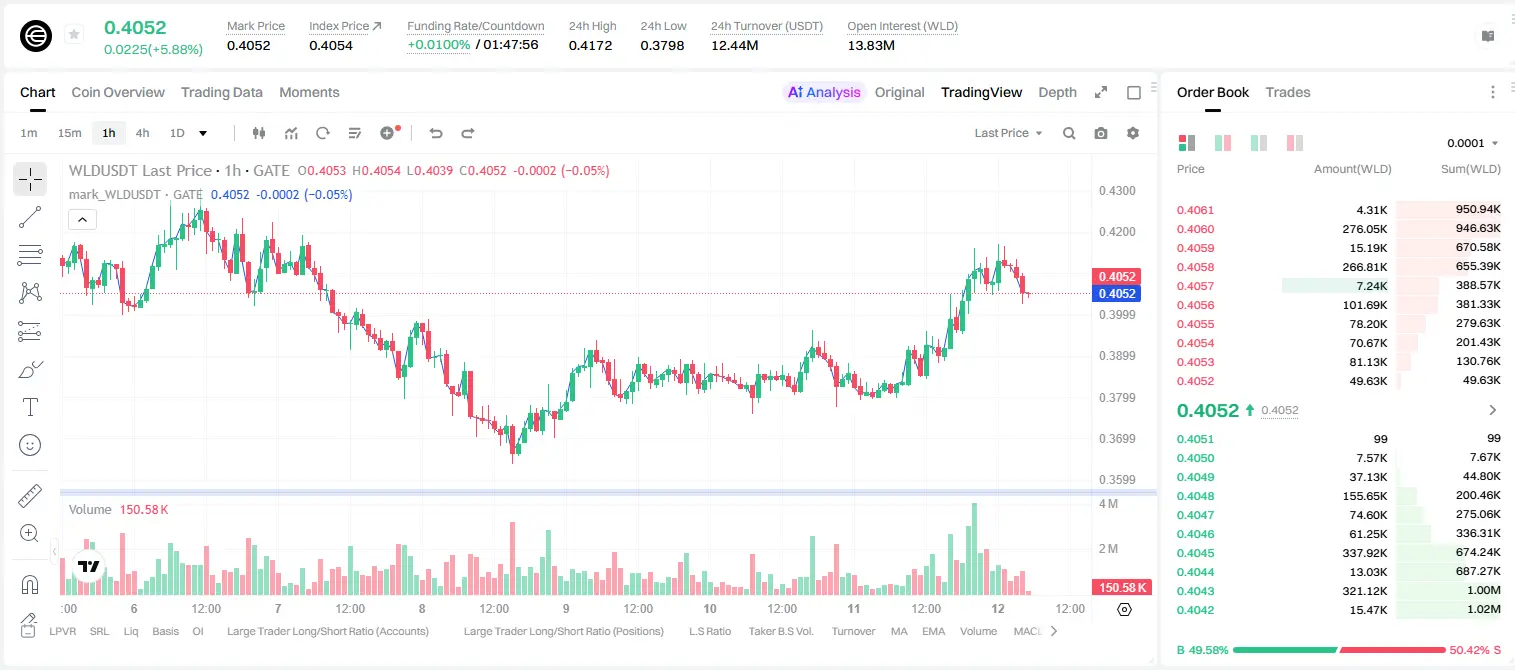Open the AI Analysis button
1515x670 pixels.
[x=823, y=92]
